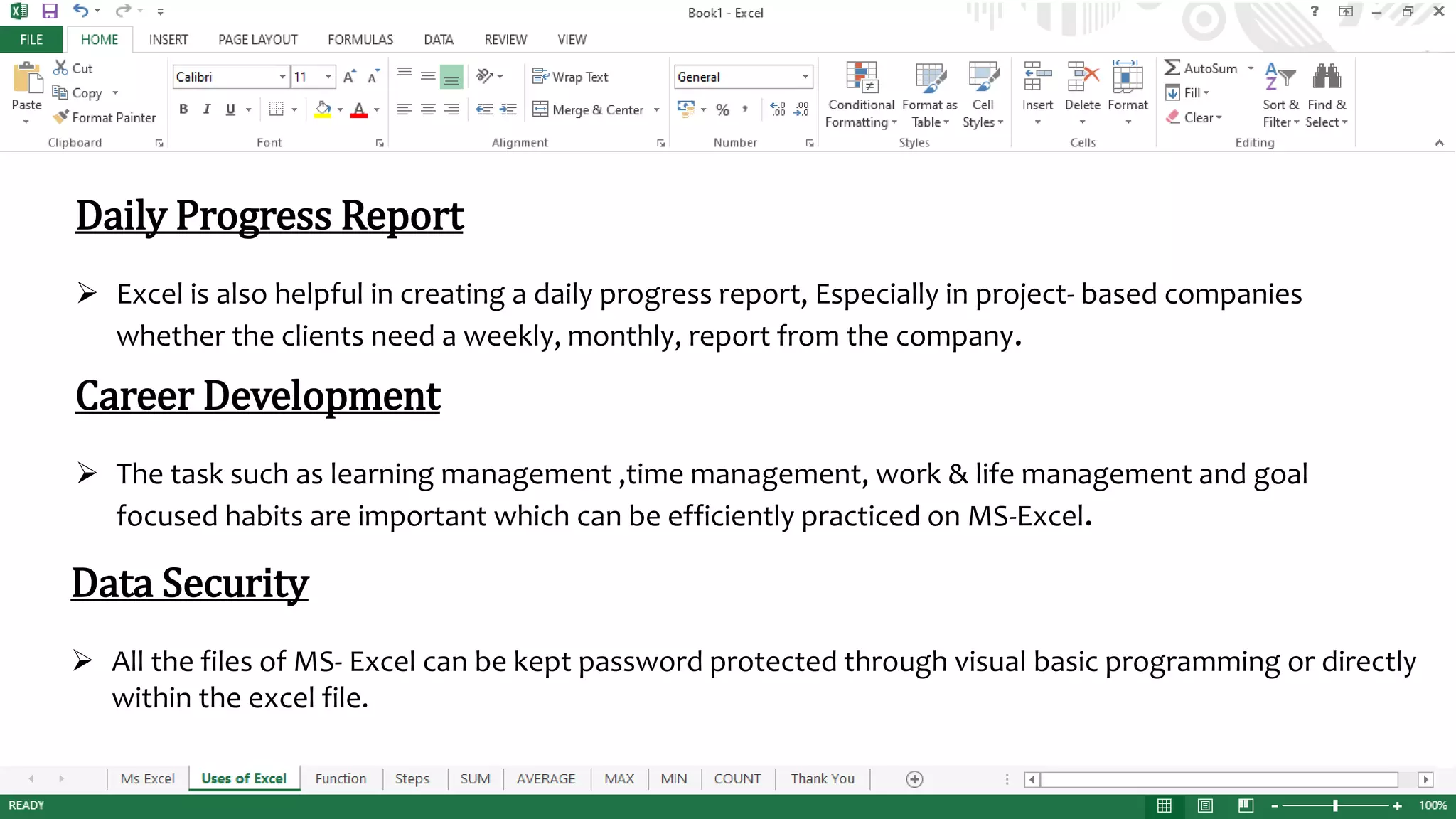Center text horizontally
The height and width of the screenshot is (819, 1456).
coord(428,109)
